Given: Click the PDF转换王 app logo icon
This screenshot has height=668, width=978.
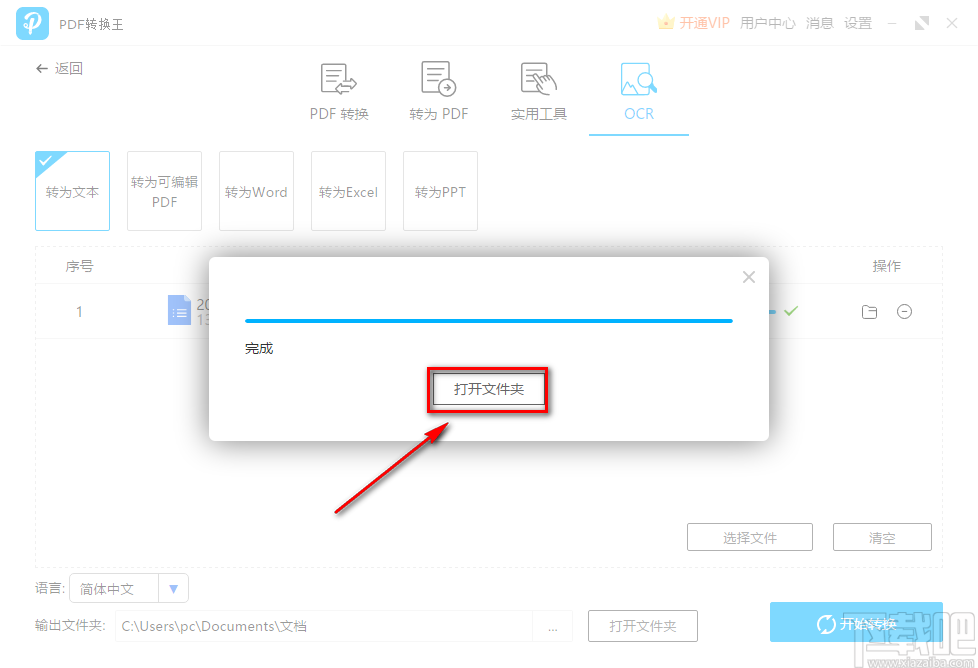Looking at the screenshot, I should coord(32,22).
